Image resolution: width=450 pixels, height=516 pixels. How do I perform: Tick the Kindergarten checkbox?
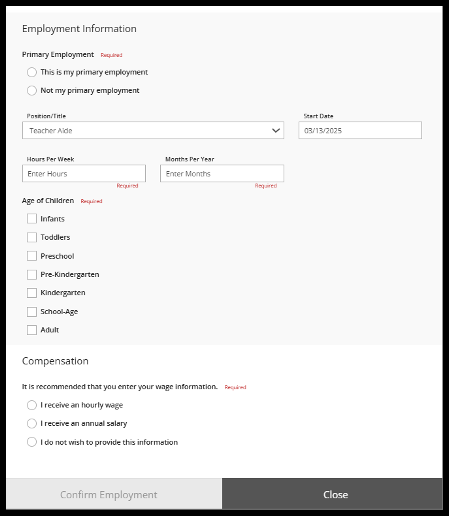32,293
